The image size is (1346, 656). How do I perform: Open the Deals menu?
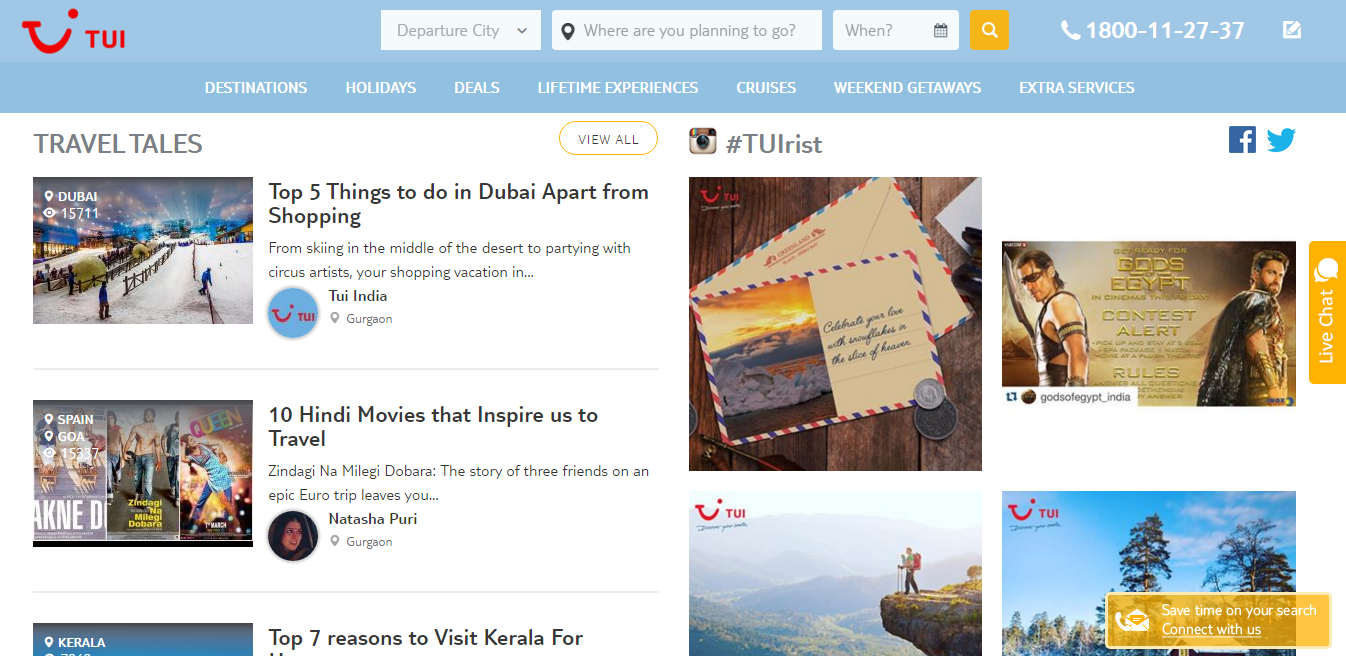coord(477,88)
